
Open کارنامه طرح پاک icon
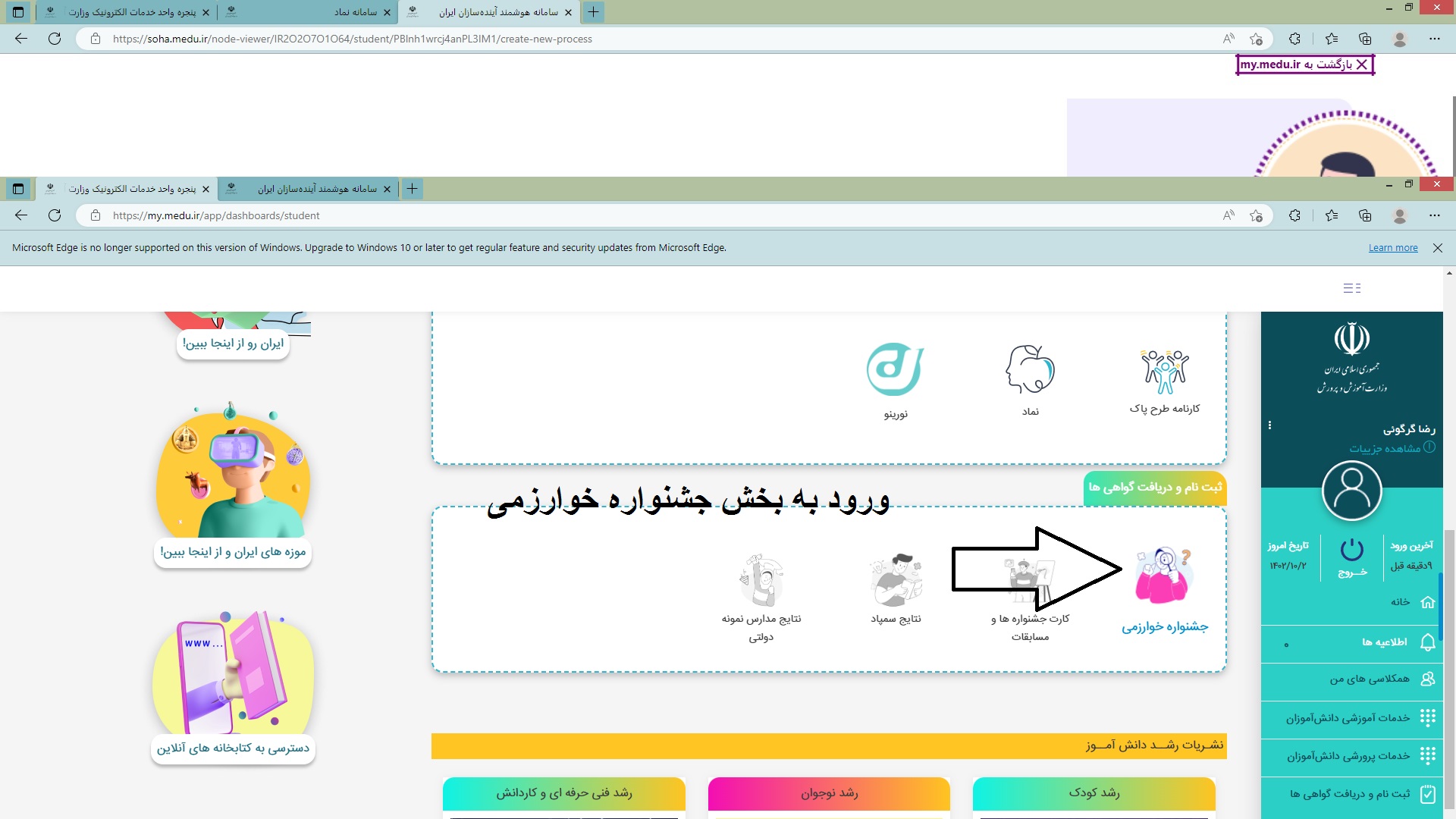point(1164,372)
